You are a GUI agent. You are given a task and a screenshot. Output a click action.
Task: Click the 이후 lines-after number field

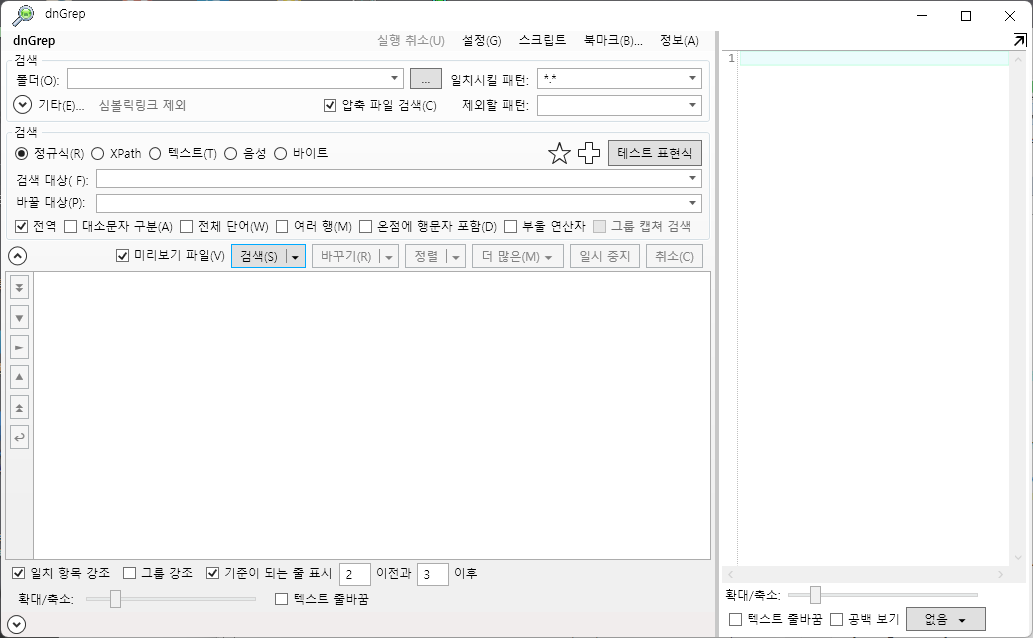pos(432,574)
